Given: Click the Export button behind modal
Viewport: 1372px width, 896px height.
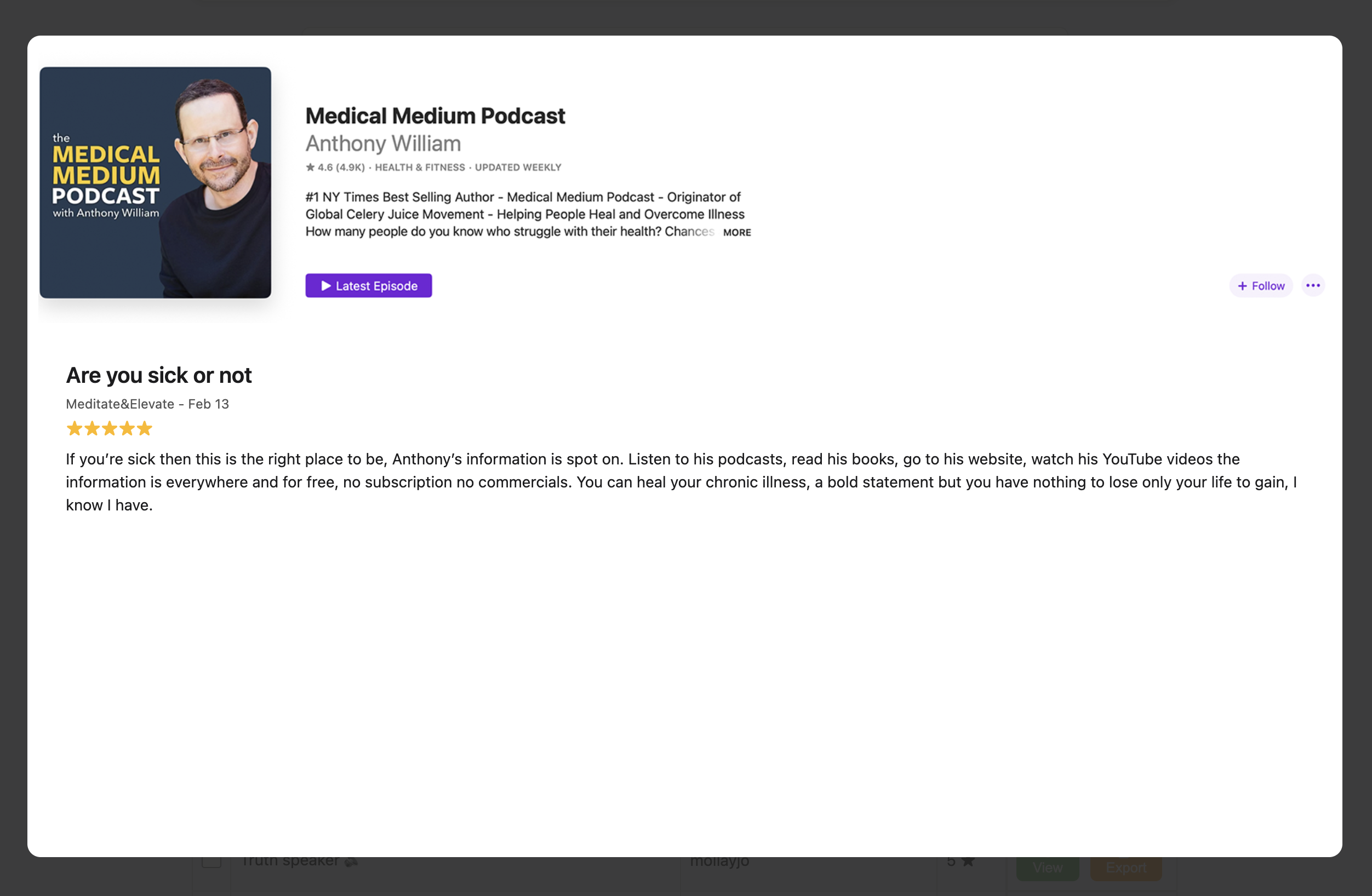Looking at the screenshot, I should [x=1126, y=868].
